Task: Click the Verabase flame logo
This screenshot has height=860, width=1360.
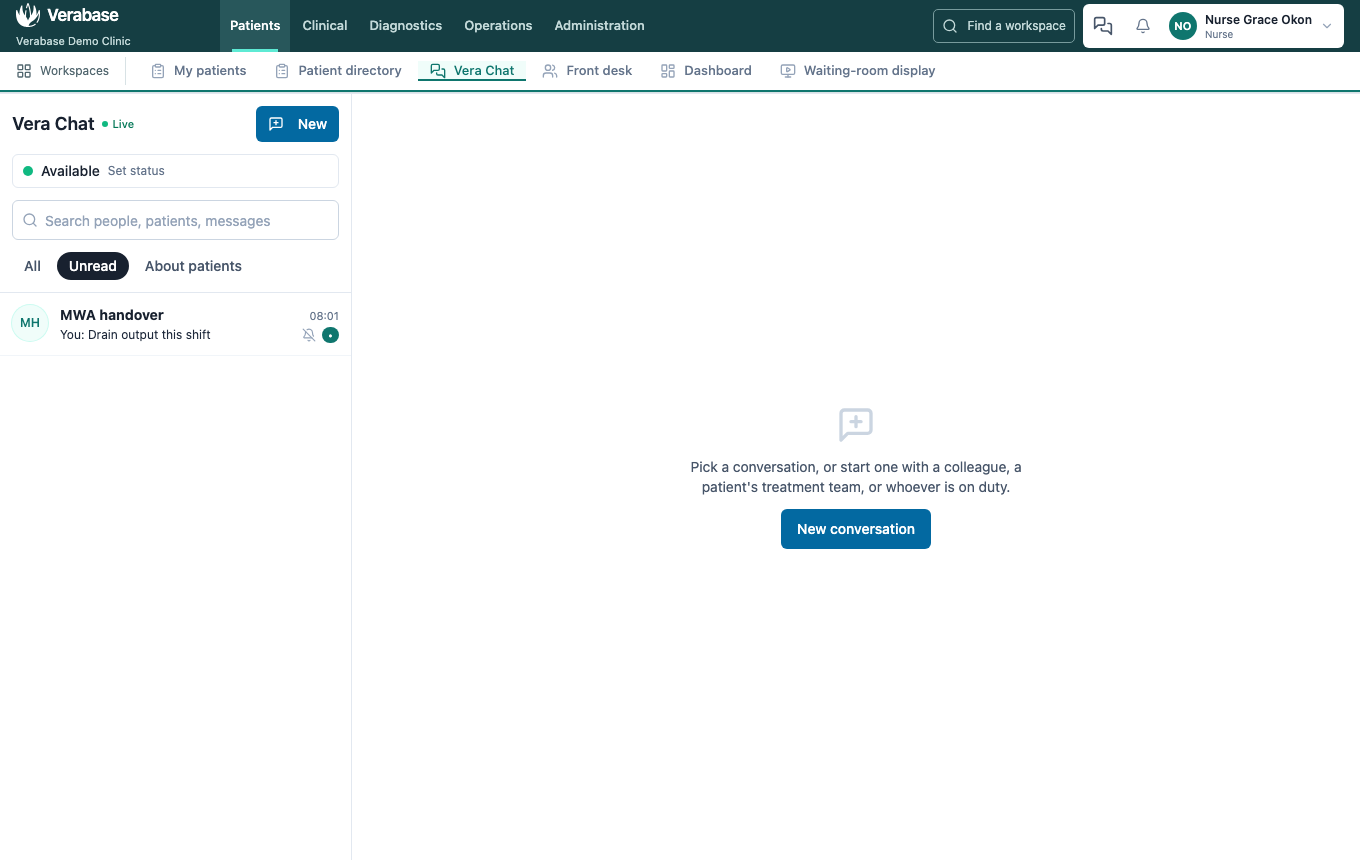Action: [x=28, y=15]
